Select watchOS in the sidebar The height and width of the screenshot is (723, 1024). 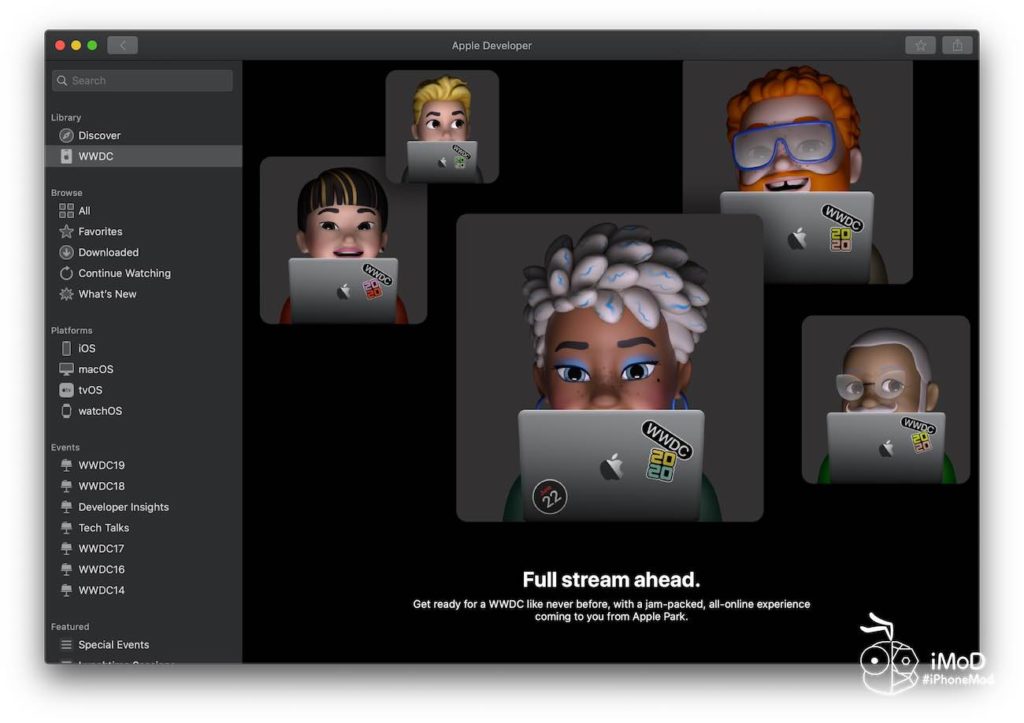(x=100, y=411)
